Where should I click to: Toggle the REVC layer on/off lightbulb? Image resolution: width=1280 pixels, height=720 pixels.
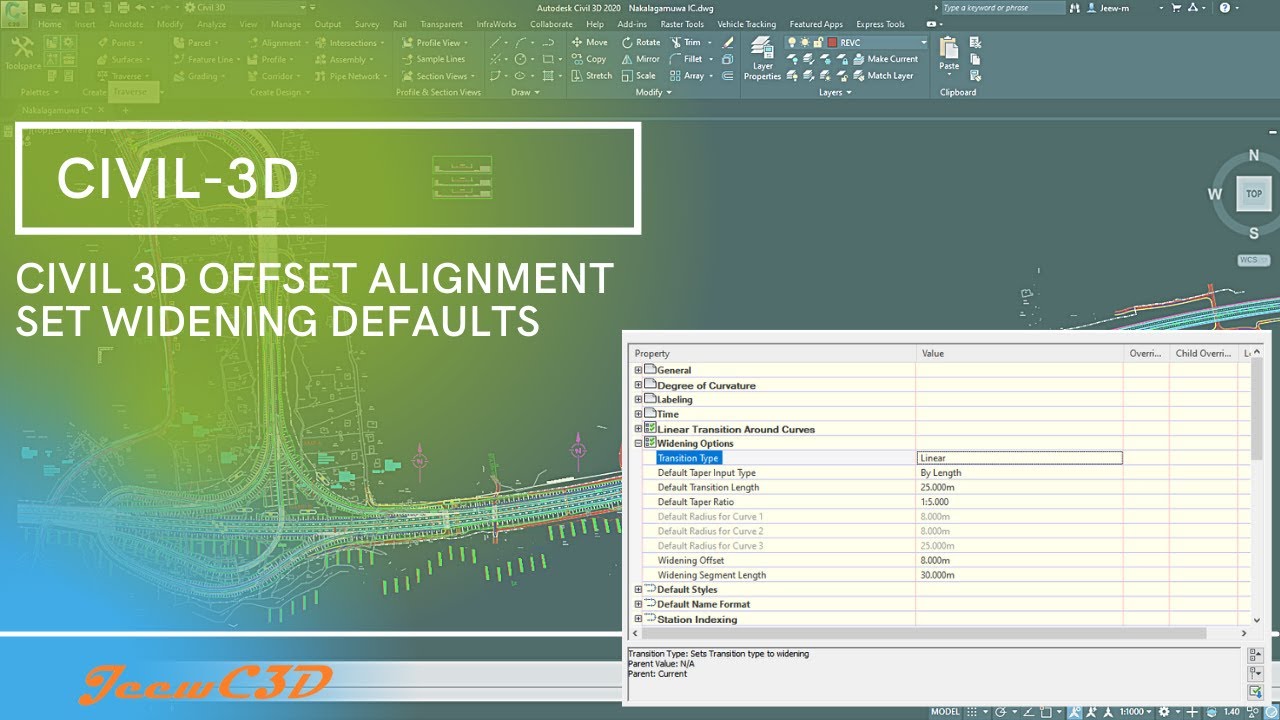[792, 42]
